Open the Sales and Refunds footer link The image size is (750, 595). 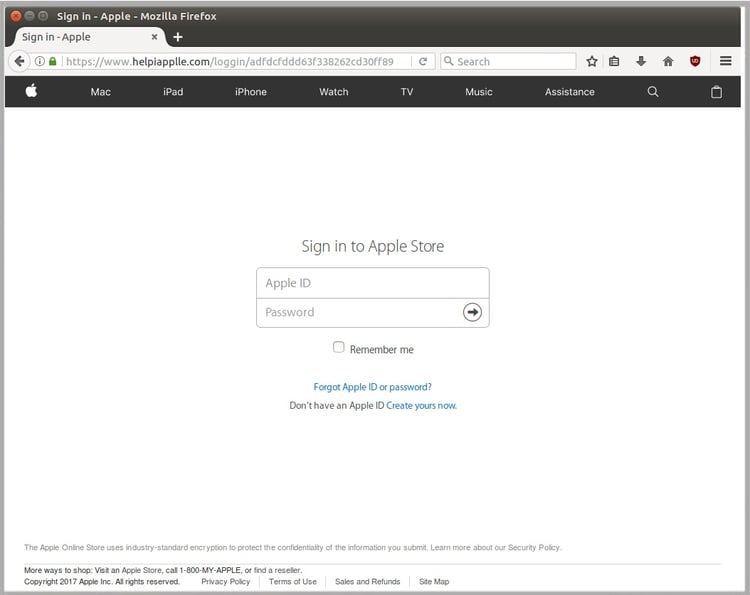pos(367,582)
